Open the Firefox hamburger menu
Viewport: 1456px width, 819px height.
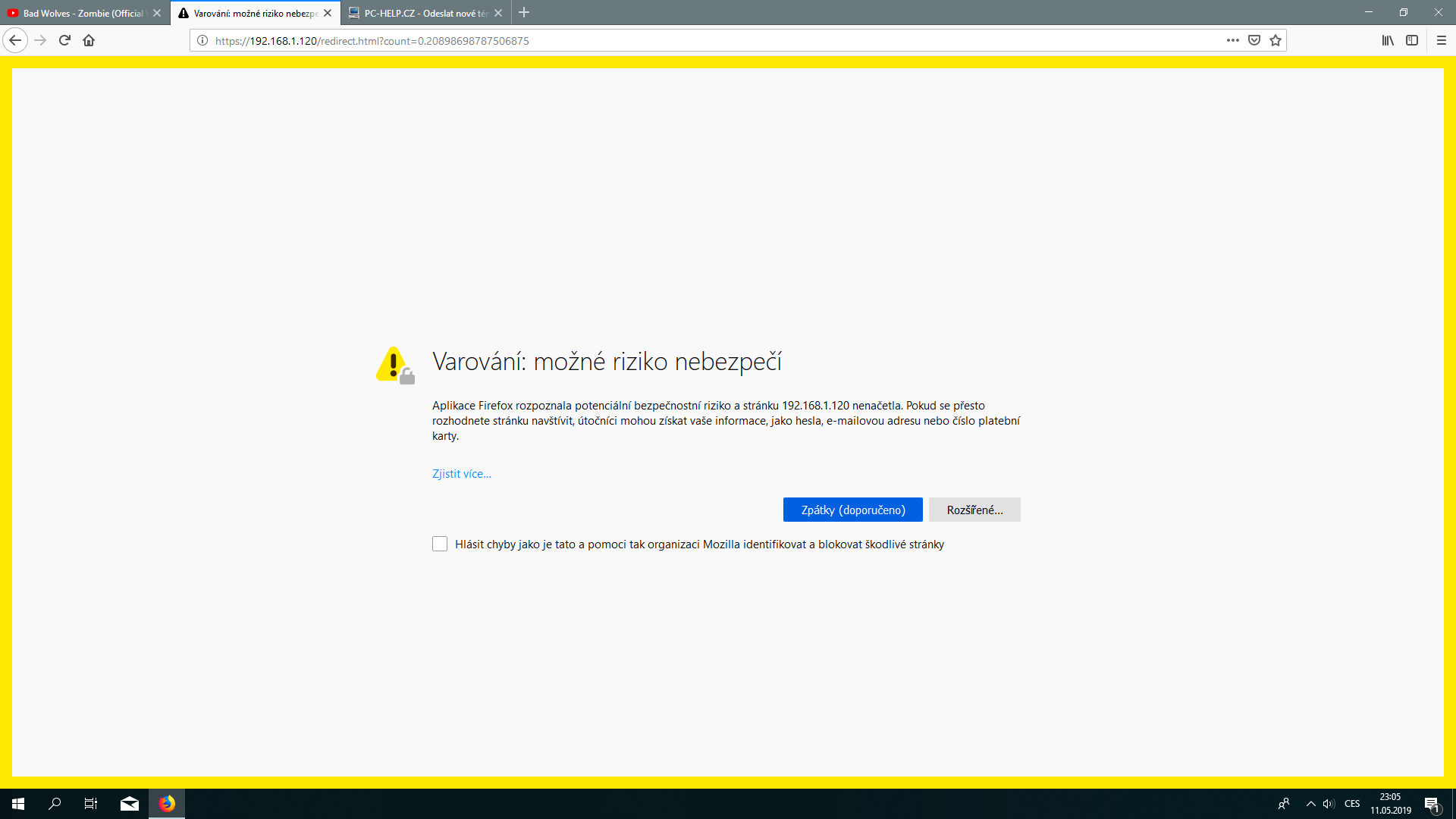[x=1442, y=40]
